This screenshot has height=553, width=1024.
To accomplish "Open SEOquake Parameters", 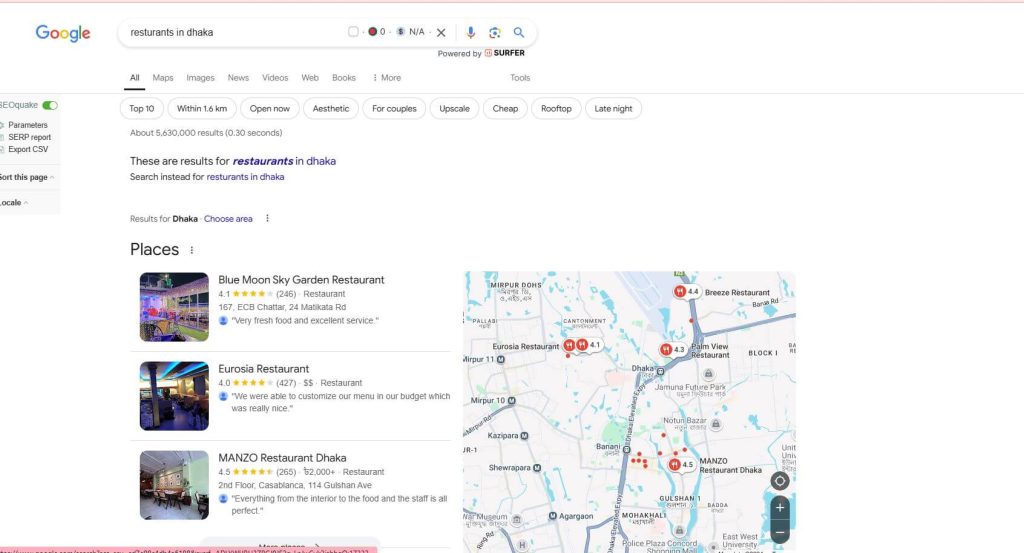I will pos(27,125).
